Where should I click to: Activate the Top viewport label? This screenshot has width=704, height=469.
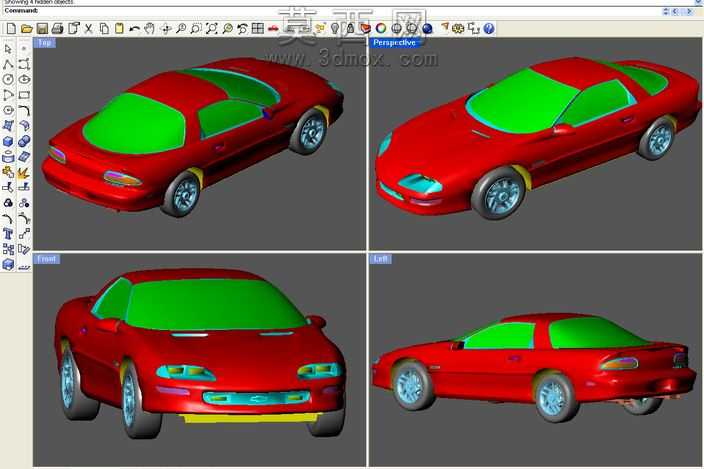pyautogui.click(x=45, y=43)
